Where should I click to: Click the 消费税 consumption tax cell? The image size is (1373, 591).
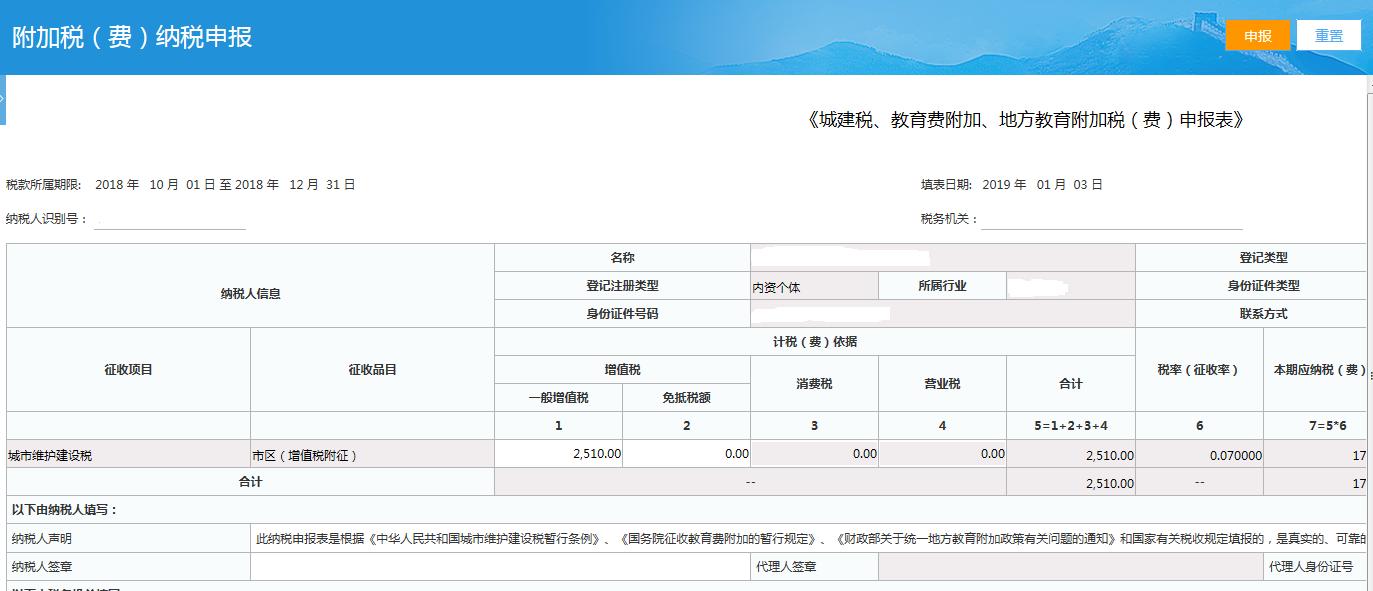click(x=815, y=454)
